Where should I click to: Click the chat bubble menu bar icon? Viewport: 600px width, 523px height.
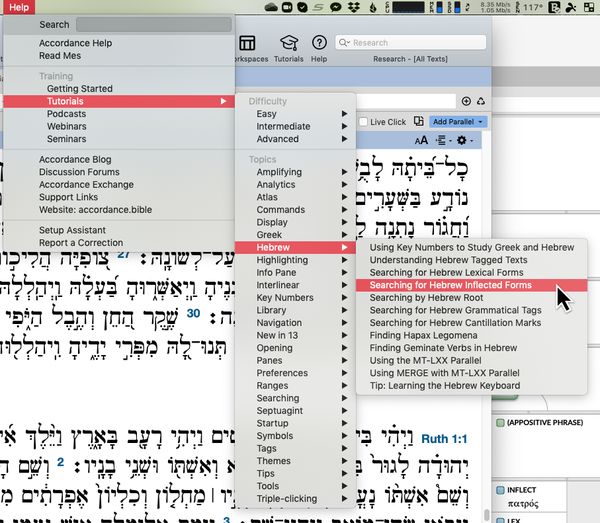[x=336, y=7]
